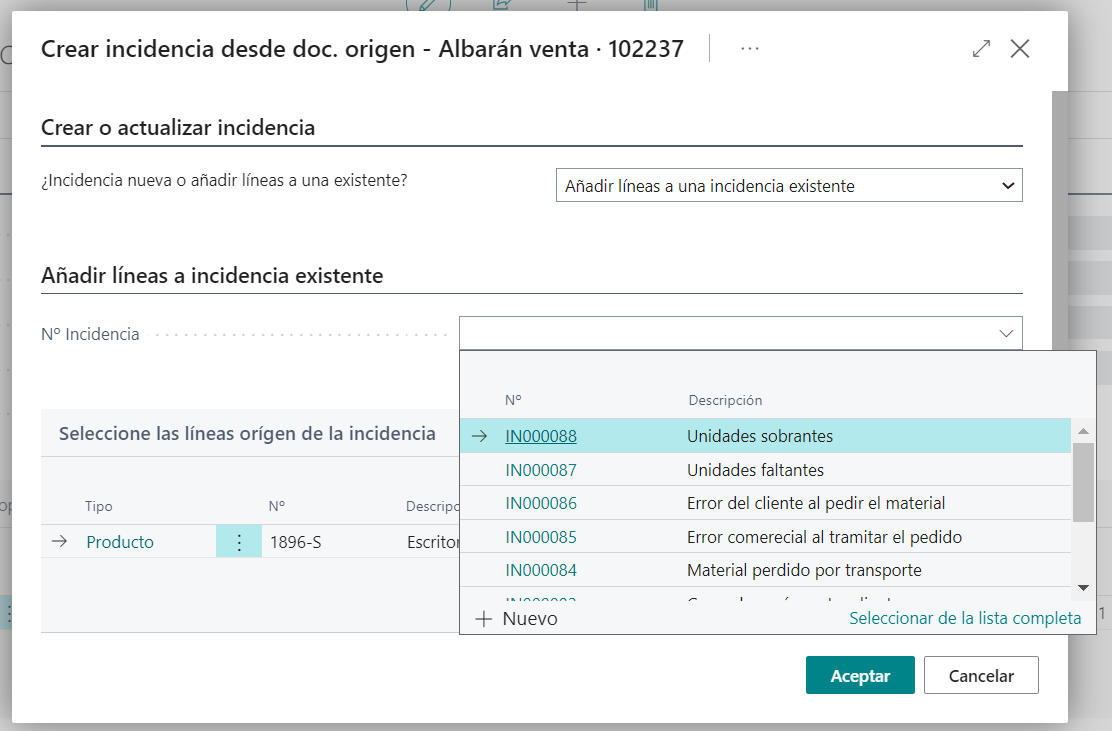The image size is (1112, 731).
Task: Collapse the Nº Incidencia lookup chevron
Action: [x=1006, y=334]
